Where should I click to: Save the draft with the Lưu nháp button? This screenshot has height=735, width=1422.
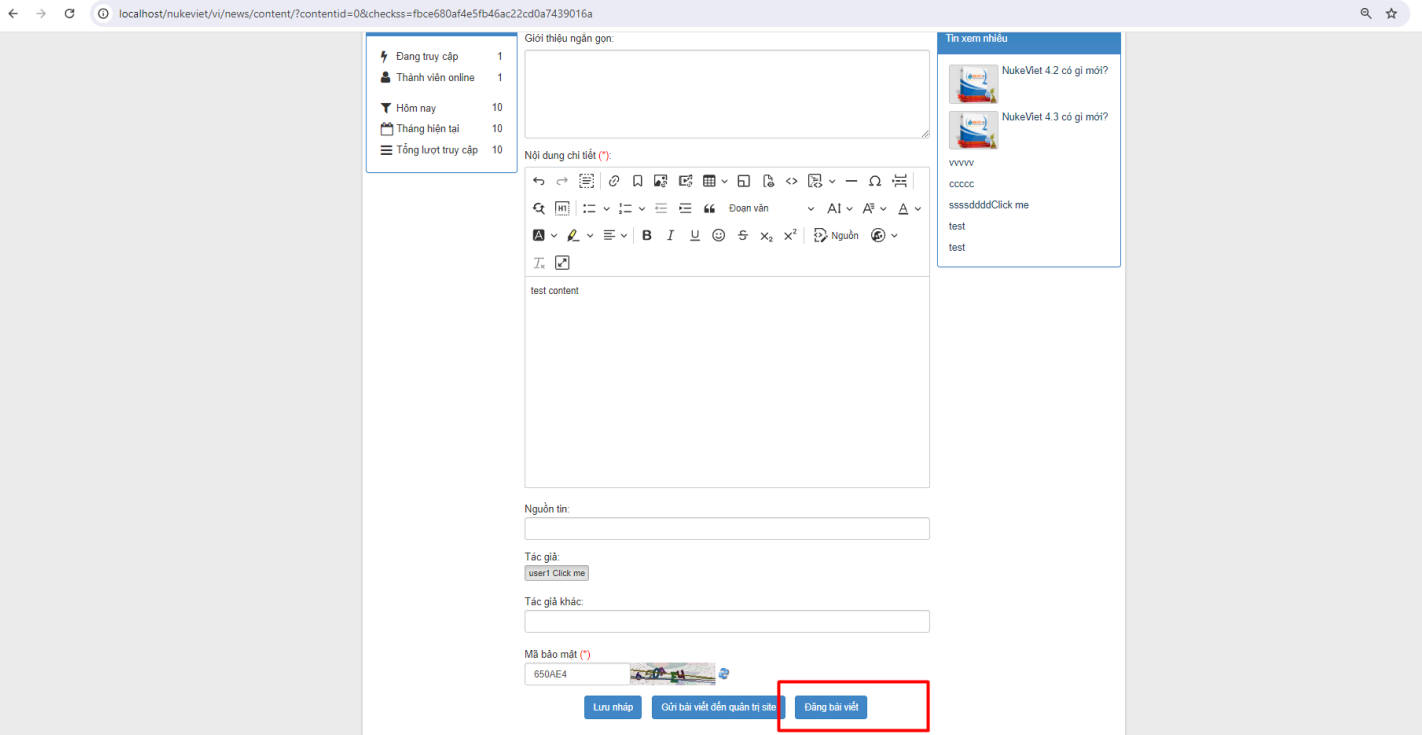613,707
